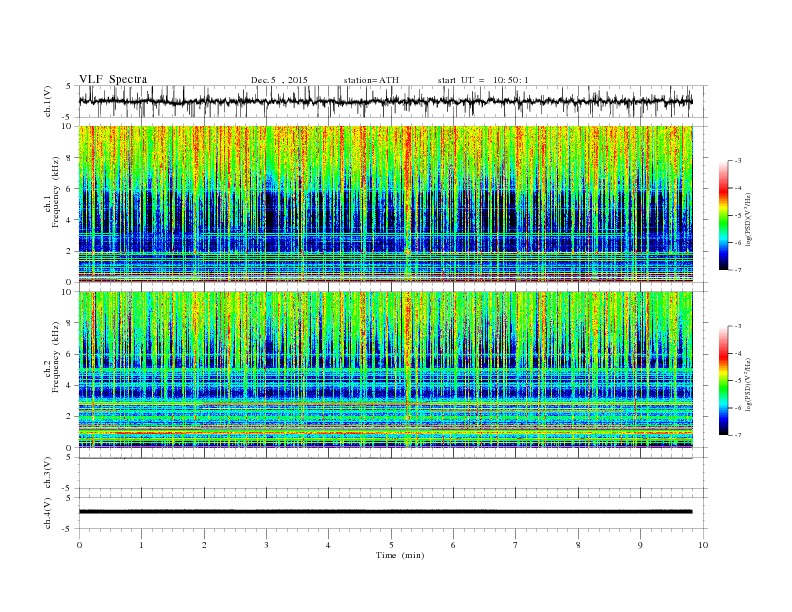The image size is (792, 612).
Task: Click inside the ch.1 frequency spectrogram
Action: [x=386, y=204]
